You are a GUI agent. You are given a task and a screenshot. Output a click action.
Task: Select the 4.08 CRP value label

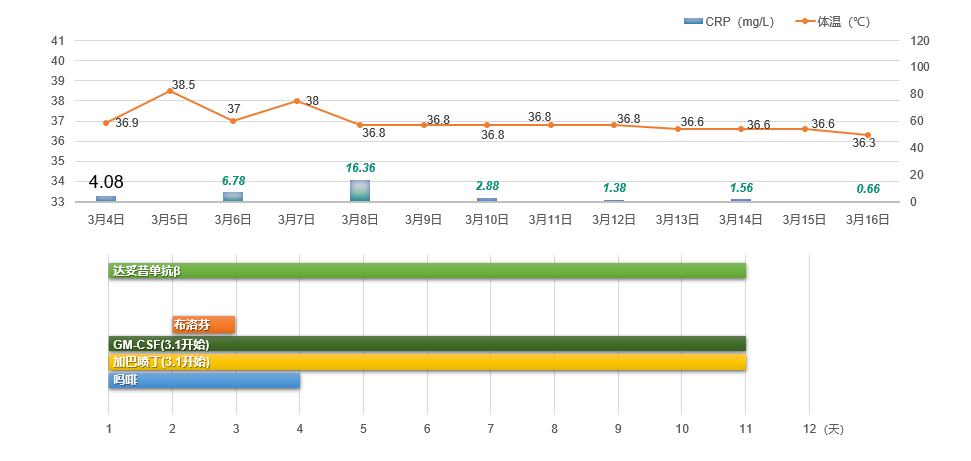click(106, 182)
